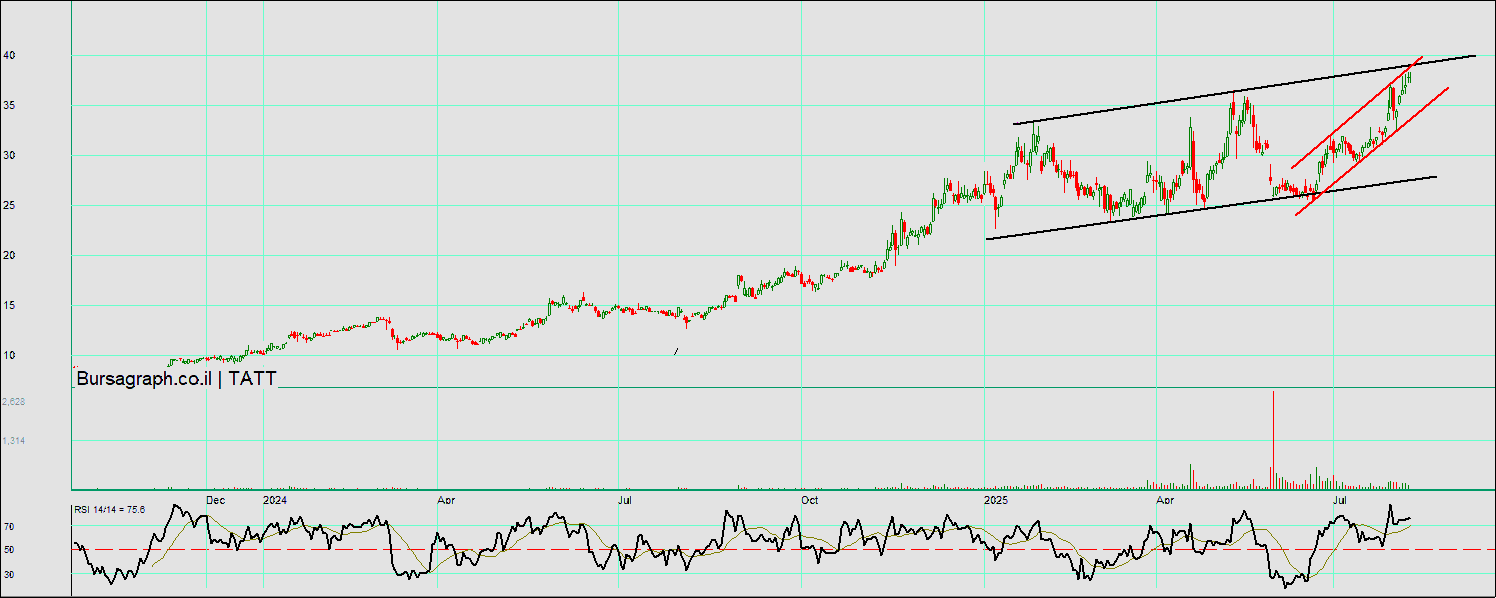Click the 2024 year label on the time axis
The width and height of the screenshot is (1496, 598).
pyautogui.click(x=274, y=499)
